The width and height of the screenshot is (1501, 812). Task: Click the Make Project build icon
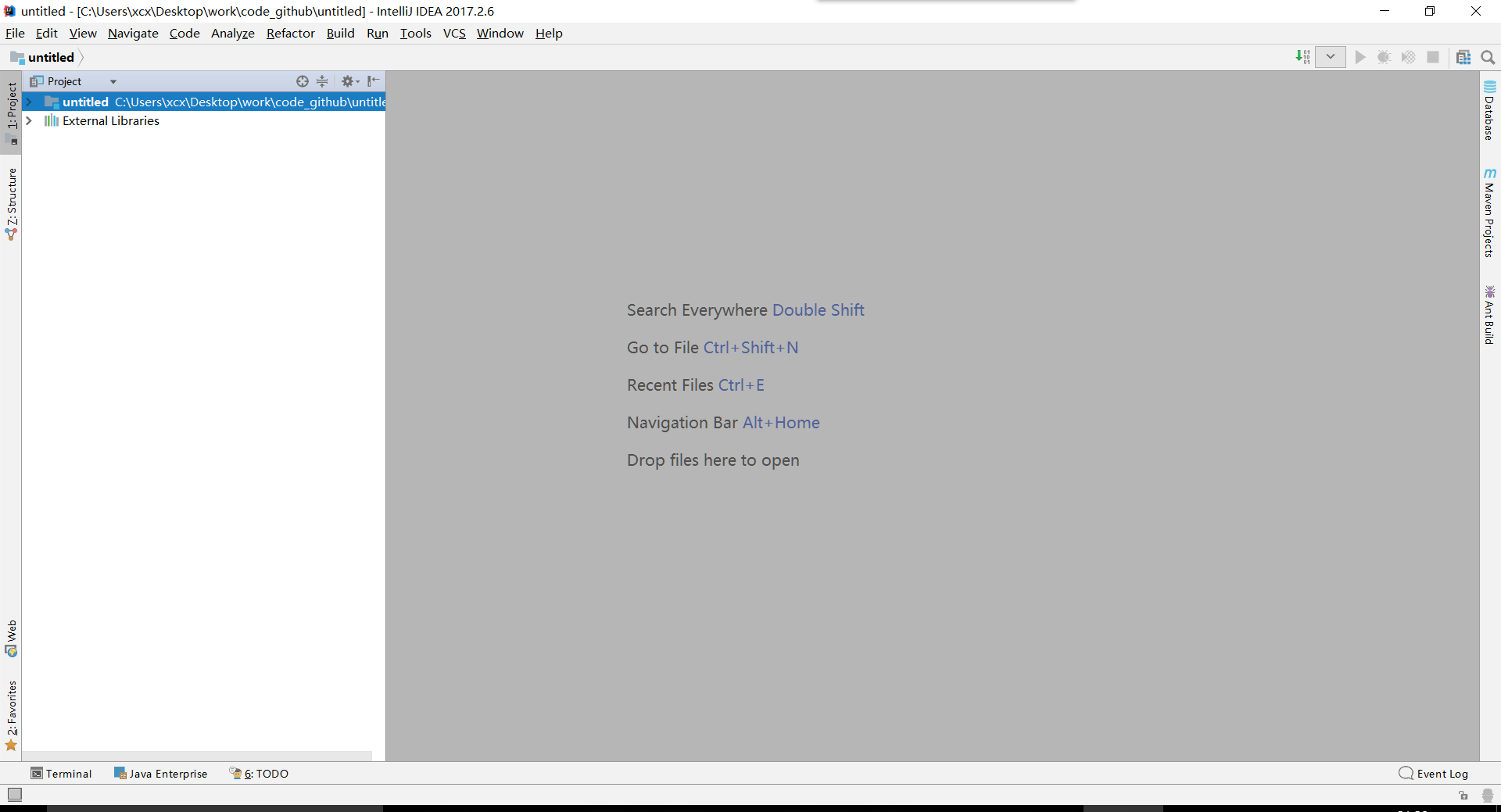pos(1302,57)
